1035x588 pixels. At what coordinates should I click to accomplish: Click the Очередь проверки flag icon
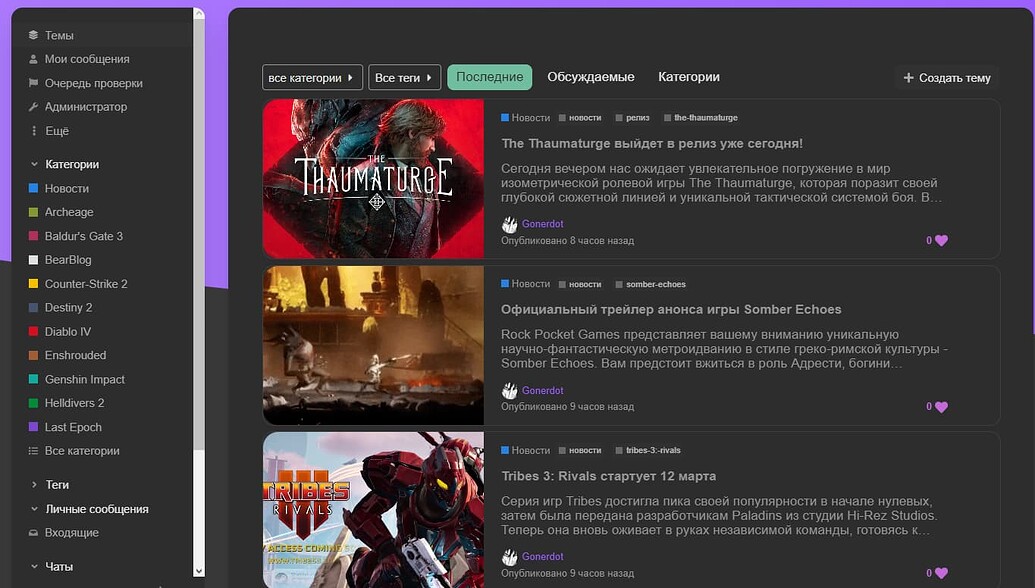click(x=34, y=83)
